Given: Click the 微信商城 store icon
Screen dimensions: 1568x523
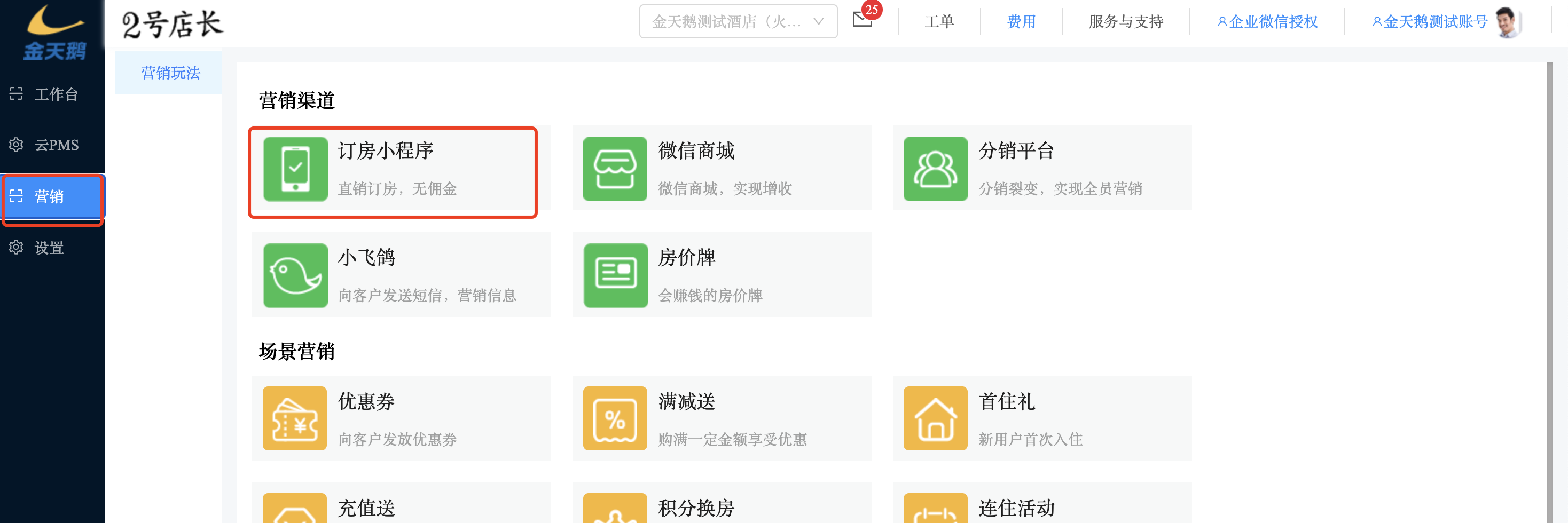Looking at the screenshot, I should click(x=615, y=169).
